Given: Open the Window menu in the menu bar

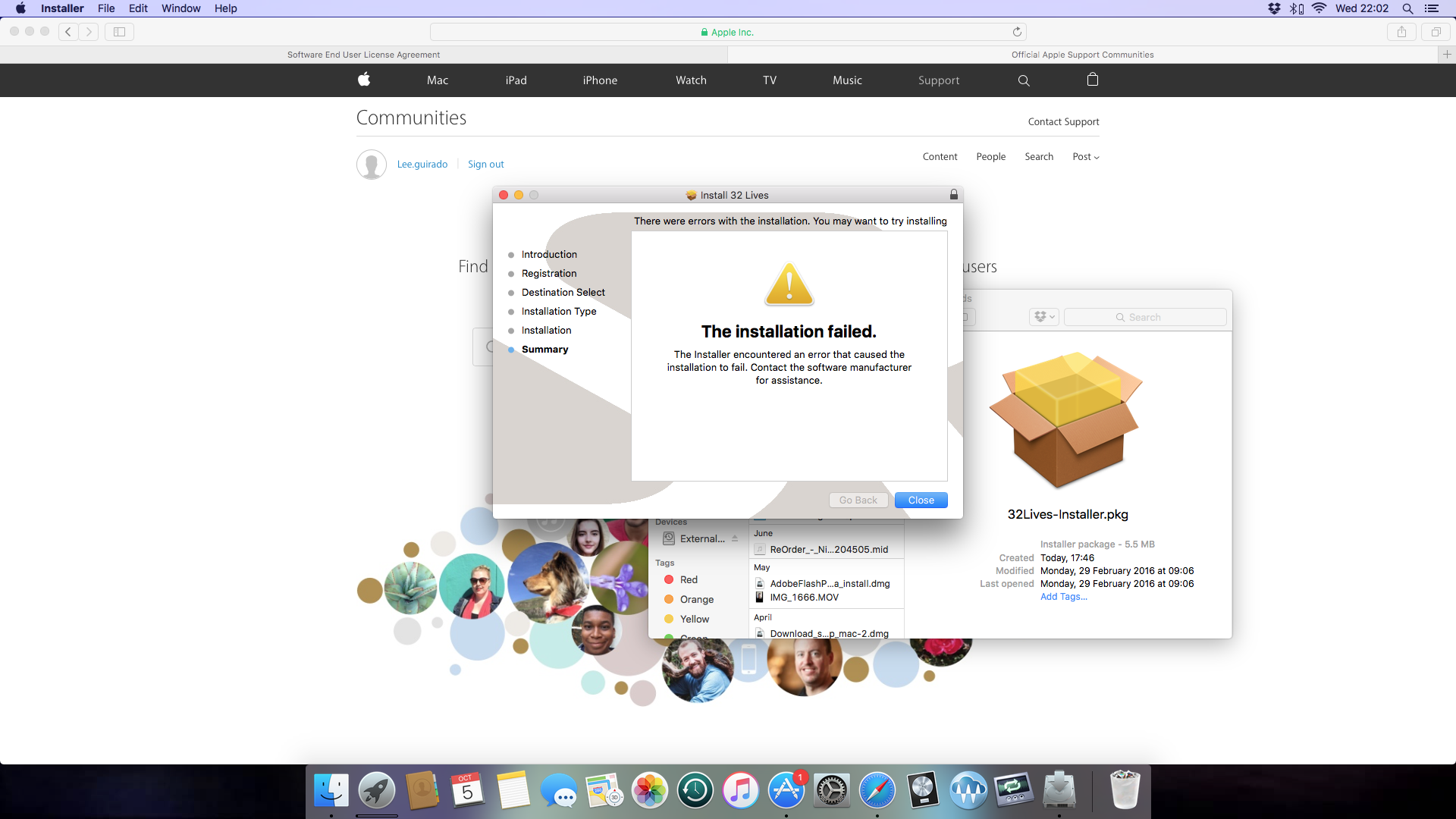Looking at the screenshot, I should [180, 8].
